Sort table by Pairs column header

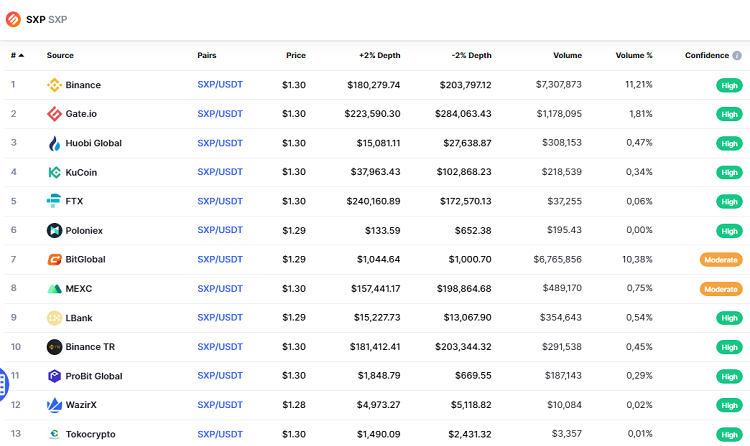pos(207,56)
